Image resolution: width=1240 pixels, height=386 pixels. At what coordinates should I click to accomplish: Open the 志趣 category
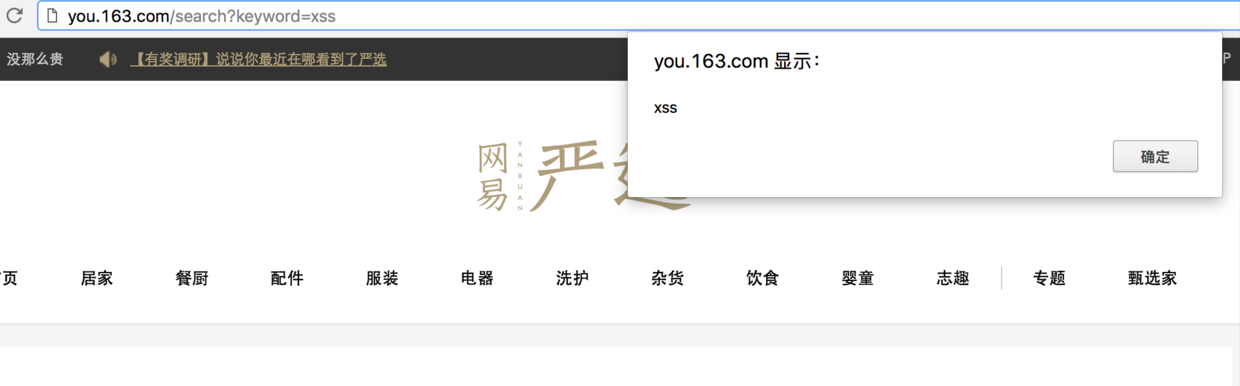point(953,278)
